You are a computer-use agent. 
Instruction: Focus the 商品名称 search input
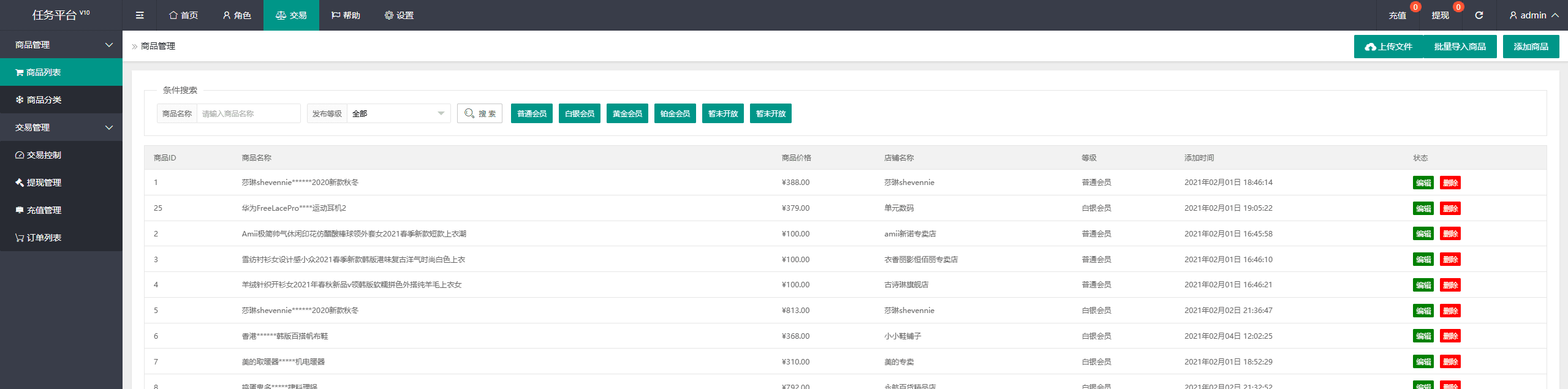click(x=248, y=113)
